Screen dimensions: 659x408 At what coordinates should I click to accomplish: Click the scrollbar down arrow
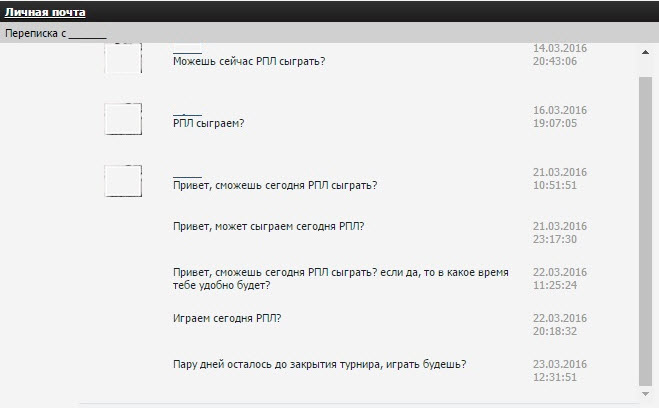[x=645, y=394]
